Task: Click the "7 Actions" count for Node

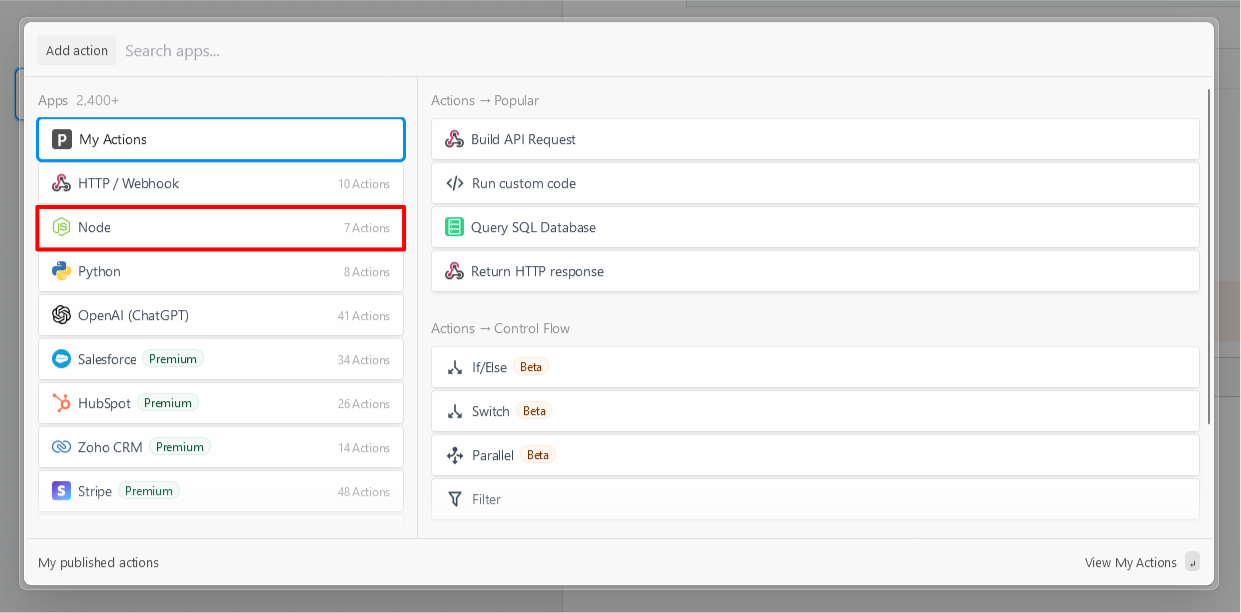Action: [367, 228]
